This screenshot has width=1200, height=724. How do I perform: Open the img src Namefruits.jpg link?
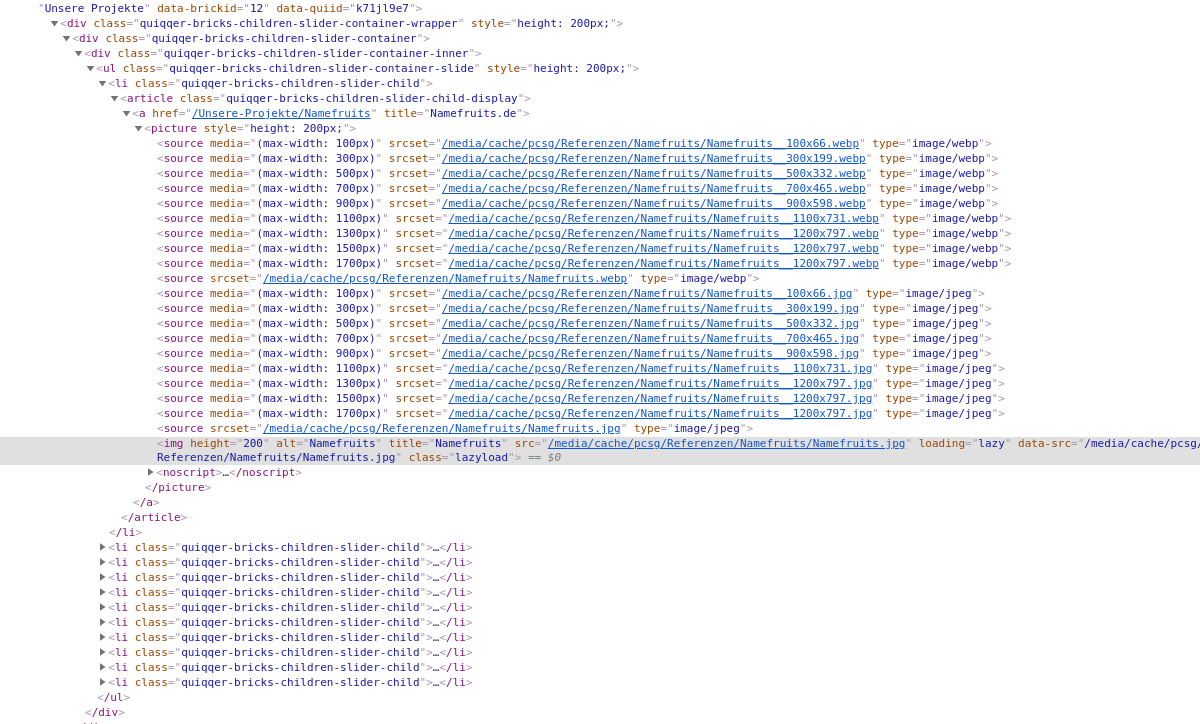click(x=725, y=444)
